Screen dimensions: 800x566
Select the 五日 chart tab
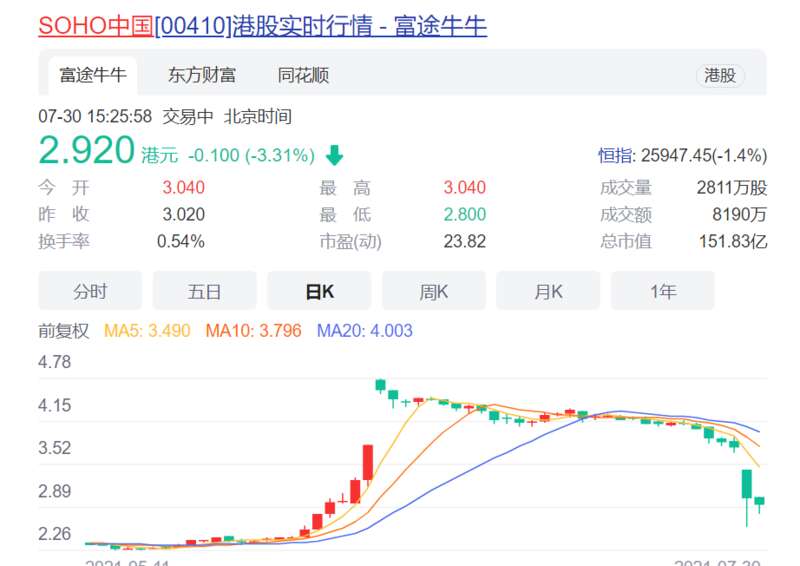tap(204, 291)
